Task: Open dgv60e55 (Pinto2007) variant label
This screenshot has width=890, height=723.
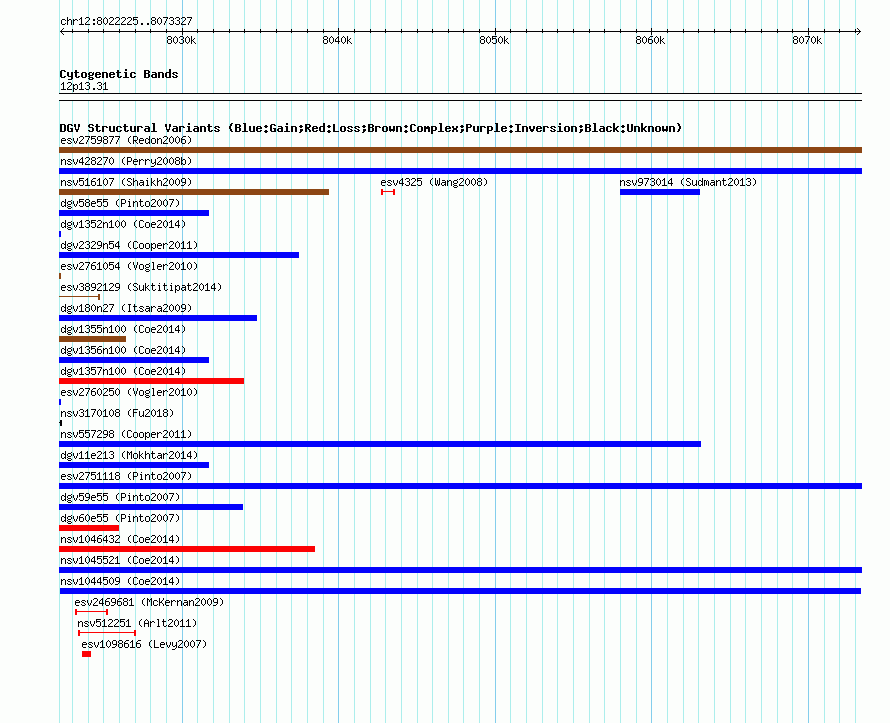Action: pos(120,518)
